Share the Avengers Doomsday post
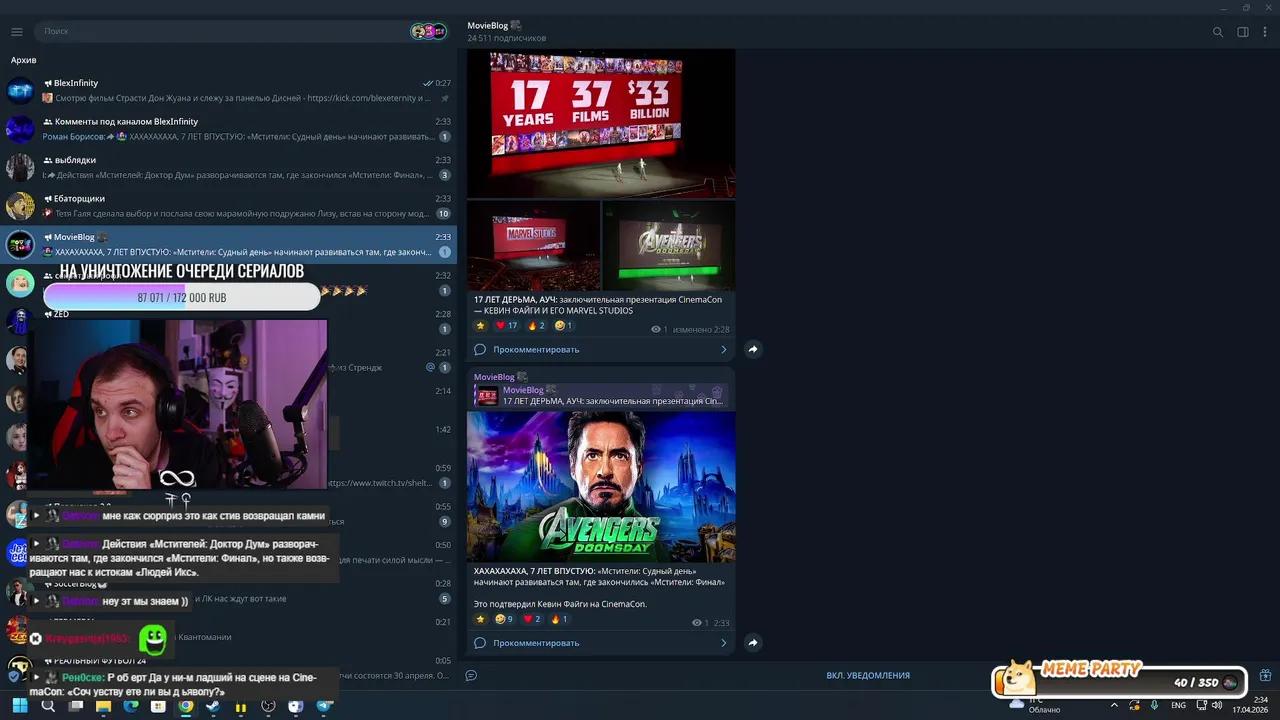This screenshot has height=720, width=1280. pyautogui.click(x=753, y=643)
